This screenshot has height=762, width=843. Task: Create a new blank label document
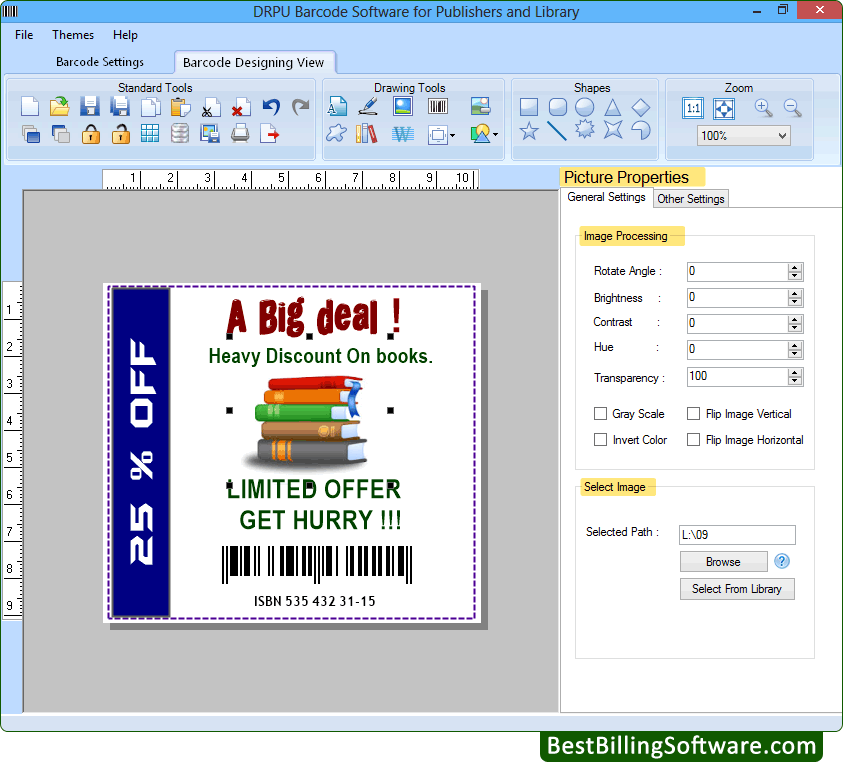pos(30,106)
